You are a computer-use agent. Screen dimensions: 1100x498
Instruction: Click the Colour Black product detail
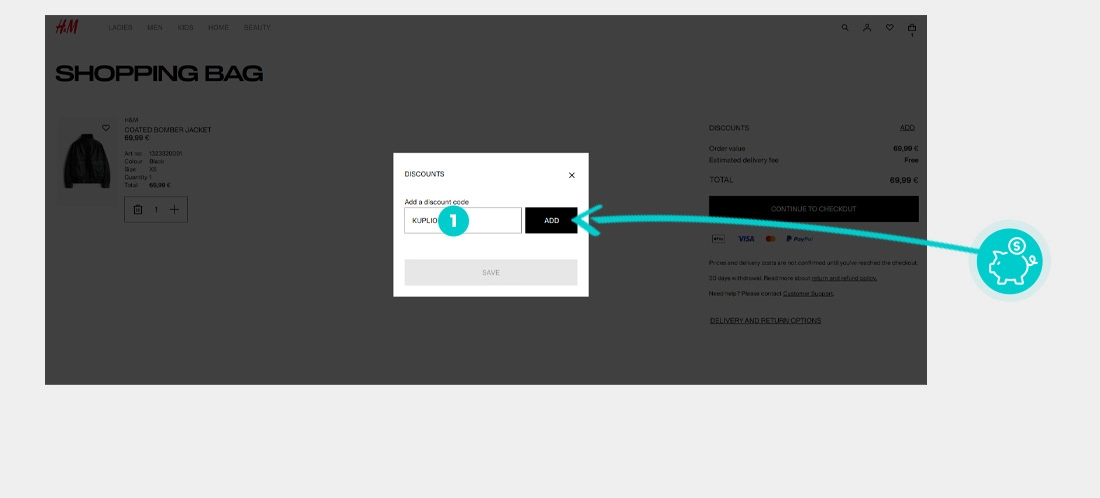(144, 161)
